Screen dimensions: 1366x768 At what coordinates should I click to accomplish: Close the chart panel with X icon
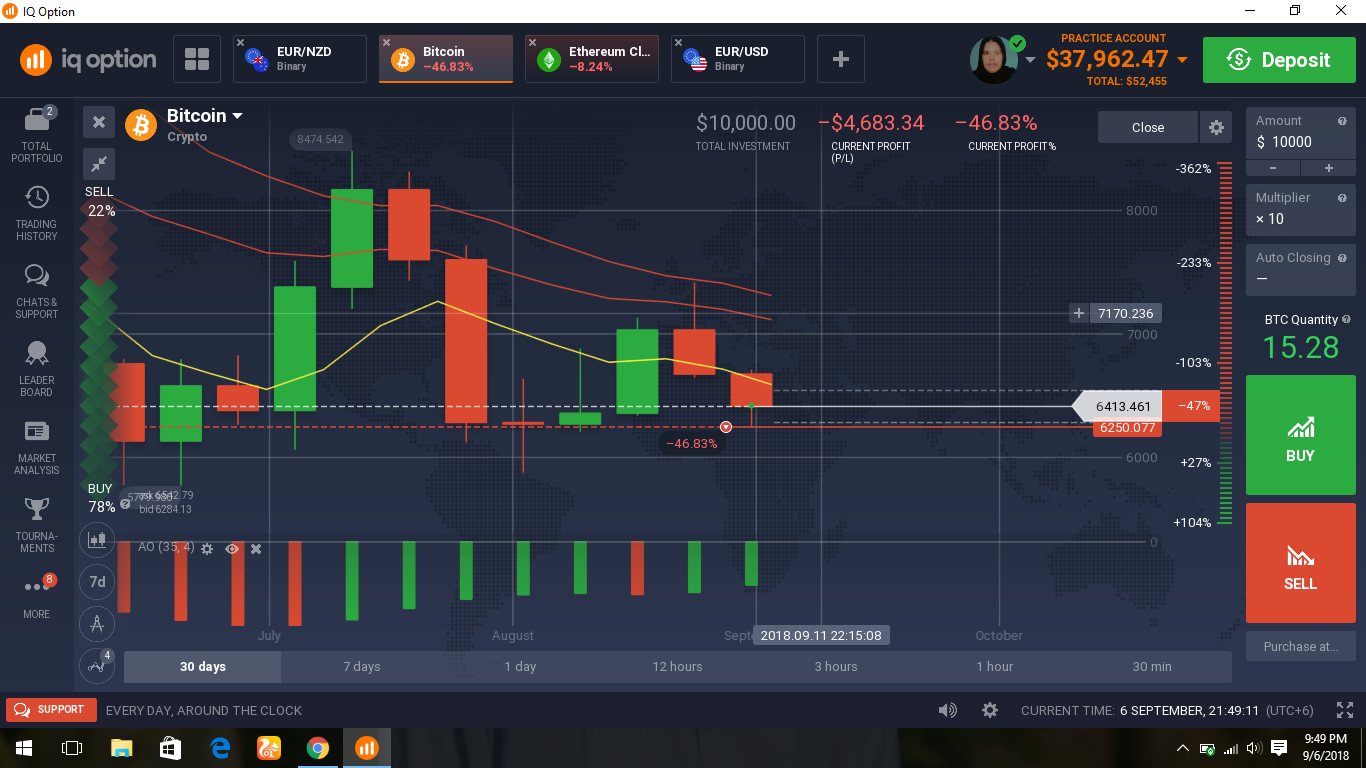click(x=99, y=122)
